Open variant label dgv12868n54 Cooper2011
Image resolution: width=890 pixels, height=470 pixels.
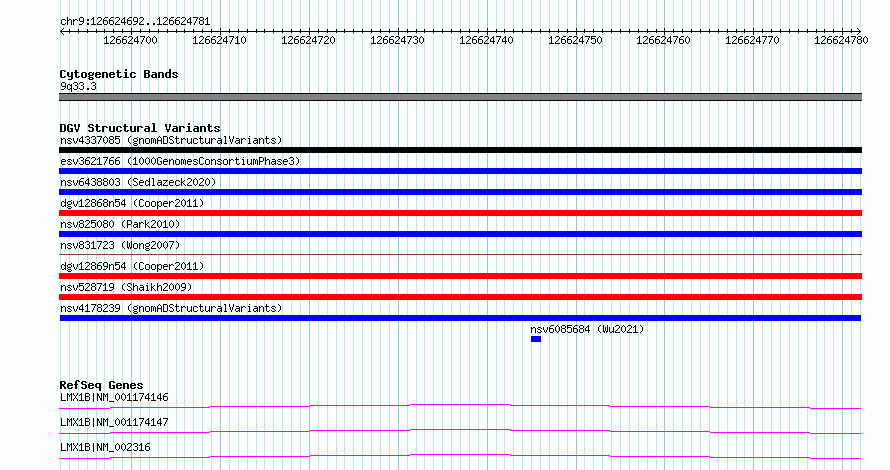click(x=132, y=203)
